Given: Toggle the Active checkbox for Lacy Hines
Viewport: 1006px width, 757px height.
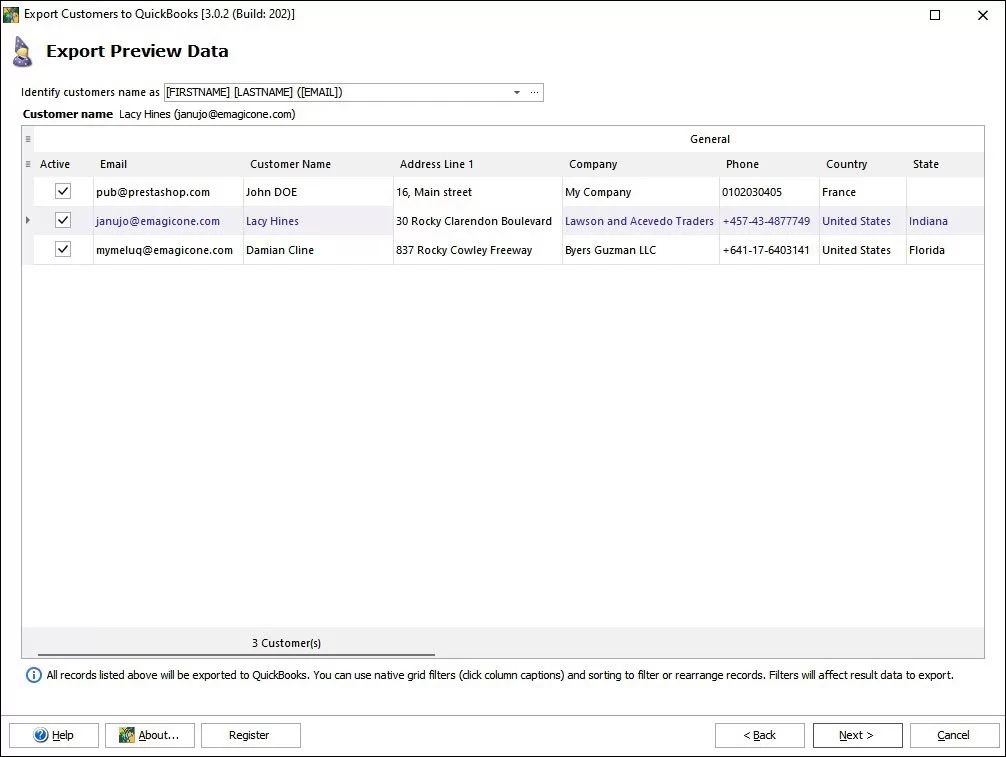Looking at the screenshot, I should tap(62, 220).
